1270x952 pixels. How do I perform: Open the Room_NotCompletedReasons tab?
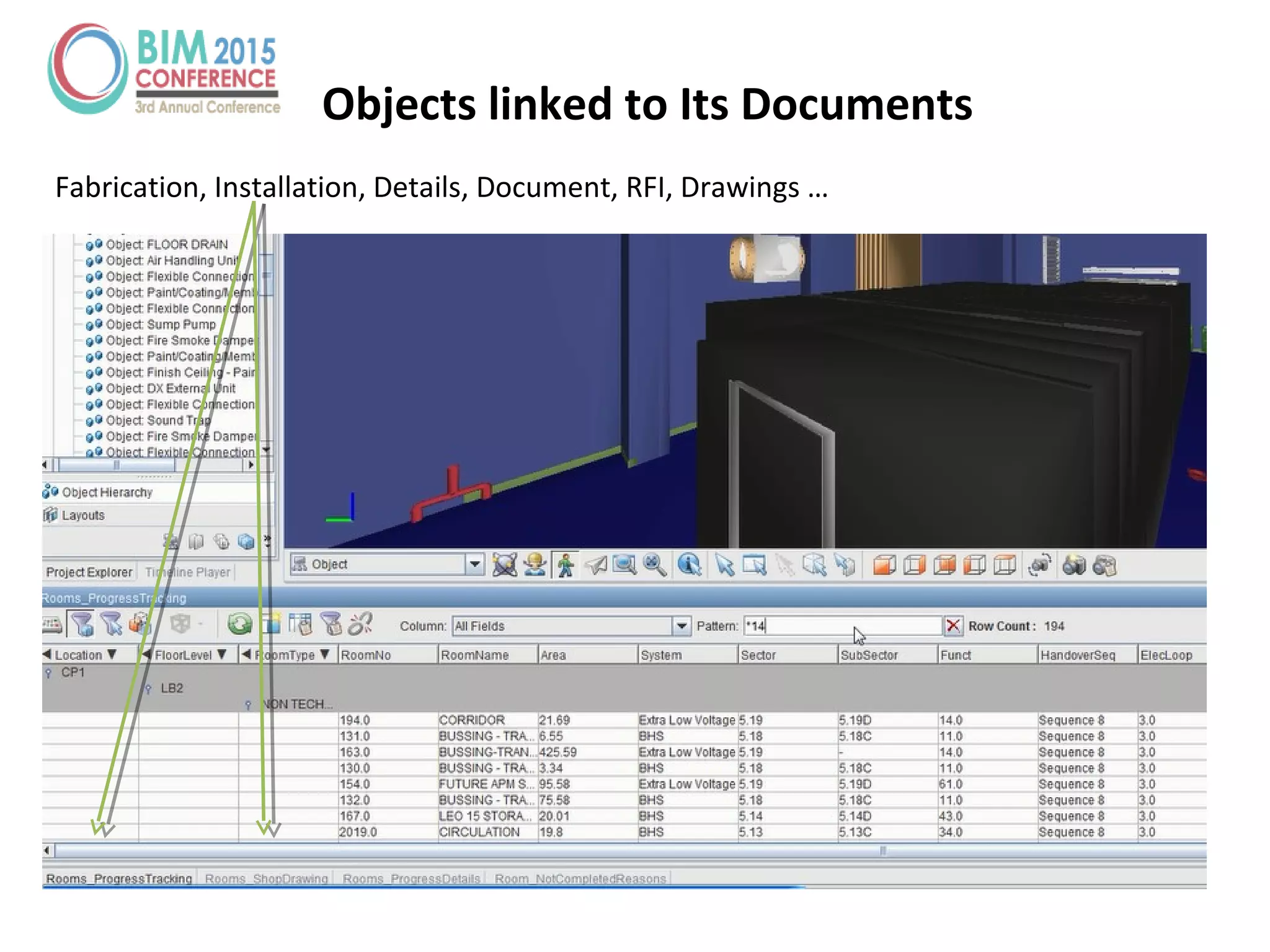pos(580,878)
